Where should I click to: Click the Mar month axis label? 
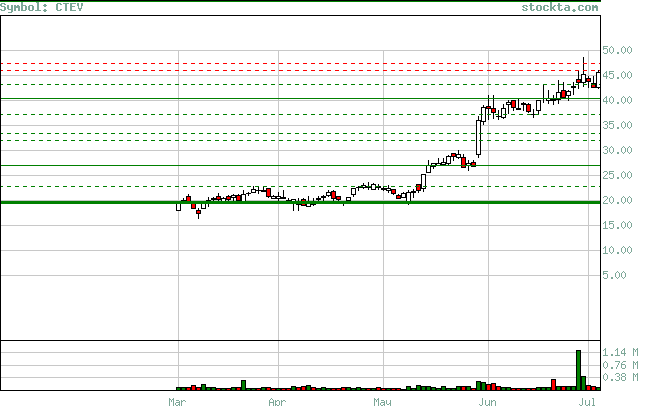pos(177,402)
